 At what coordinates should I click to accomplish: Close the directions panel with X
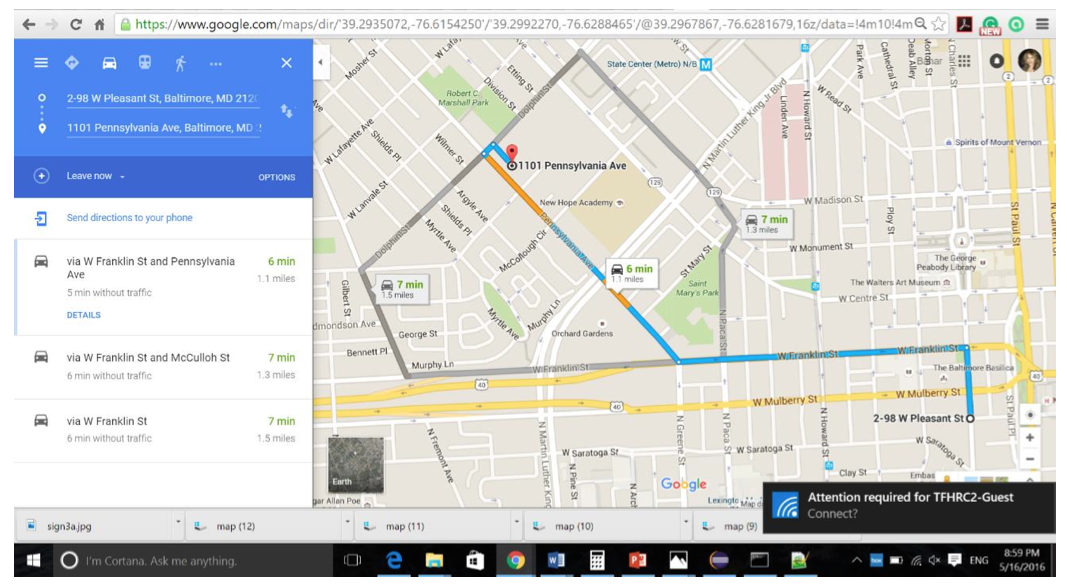tap(286, 63)
